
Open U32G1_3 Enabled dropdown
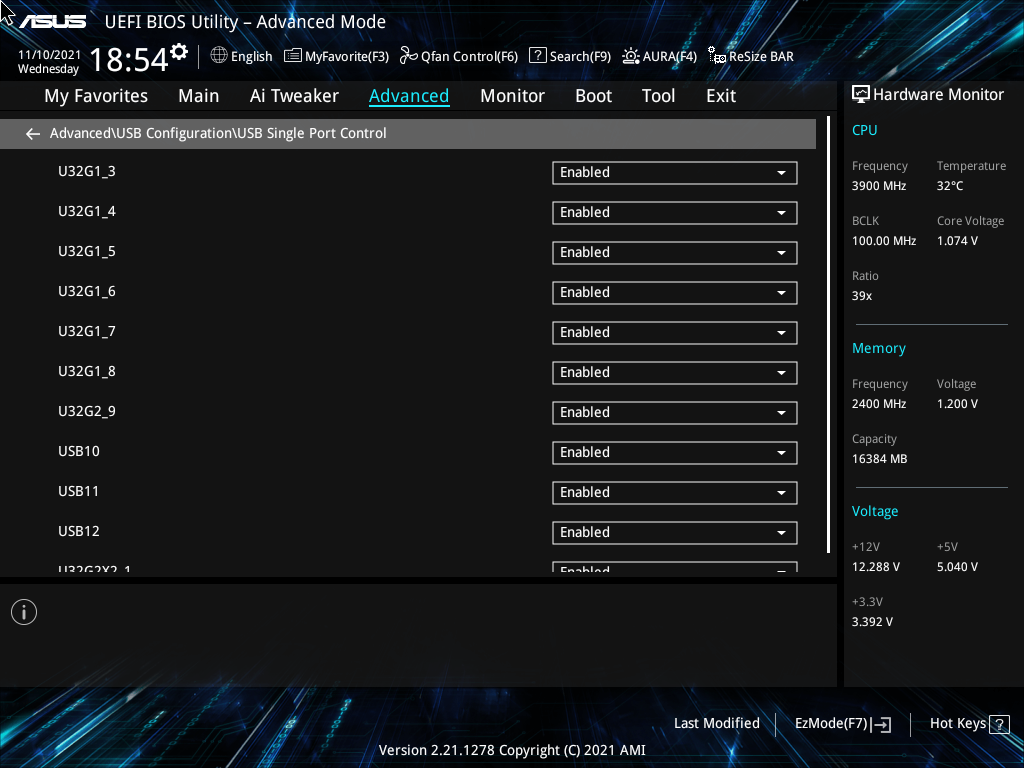[675, 173]
